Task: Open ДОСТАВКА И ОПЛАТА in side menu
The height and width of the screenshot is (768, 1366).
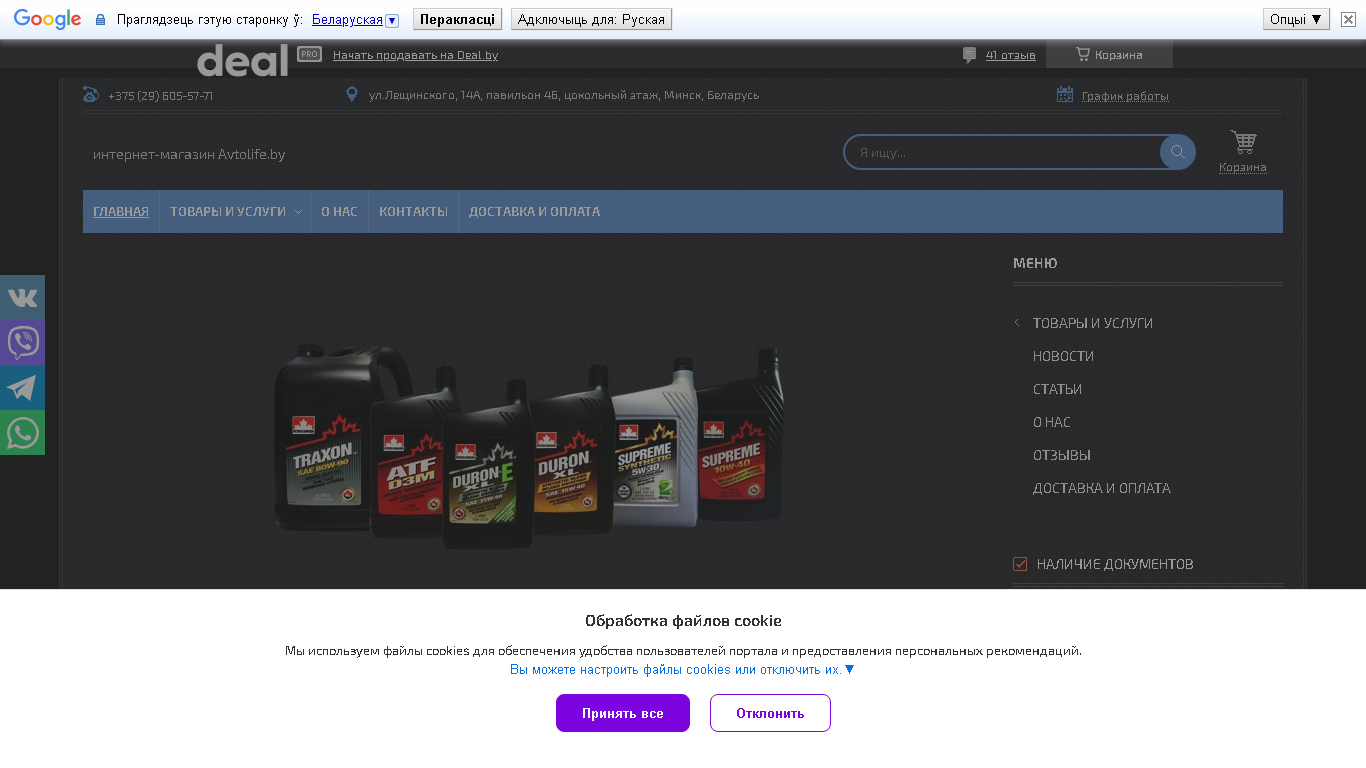Action: pos(1102,488)
